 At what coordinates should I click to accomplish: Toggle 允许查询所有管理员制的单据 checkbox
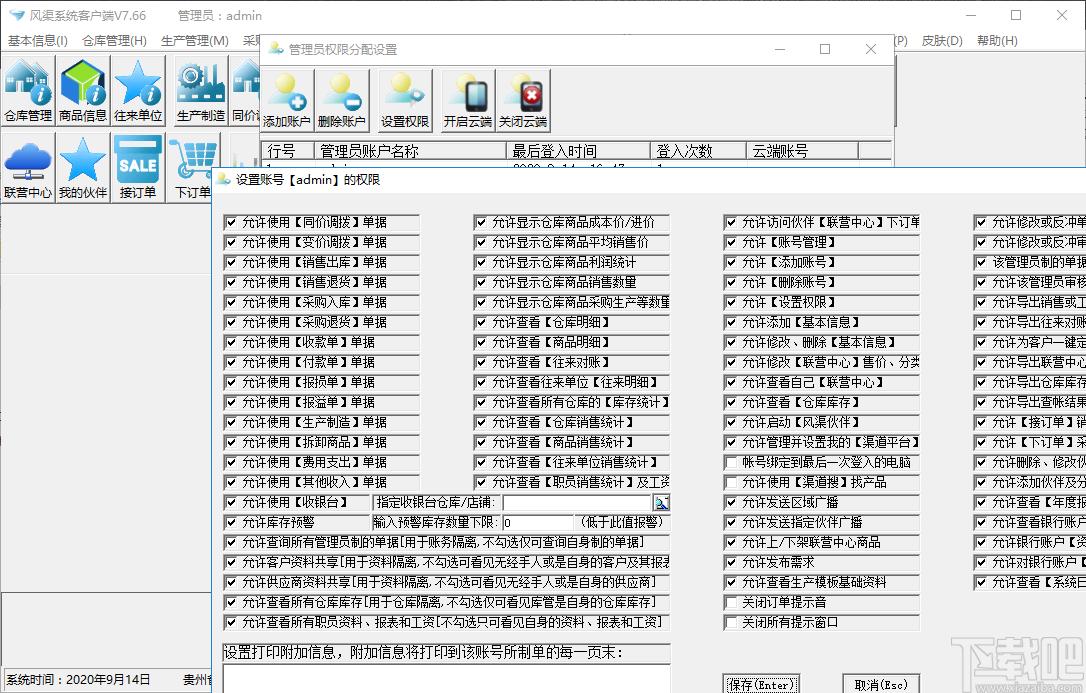click(231, 543)
